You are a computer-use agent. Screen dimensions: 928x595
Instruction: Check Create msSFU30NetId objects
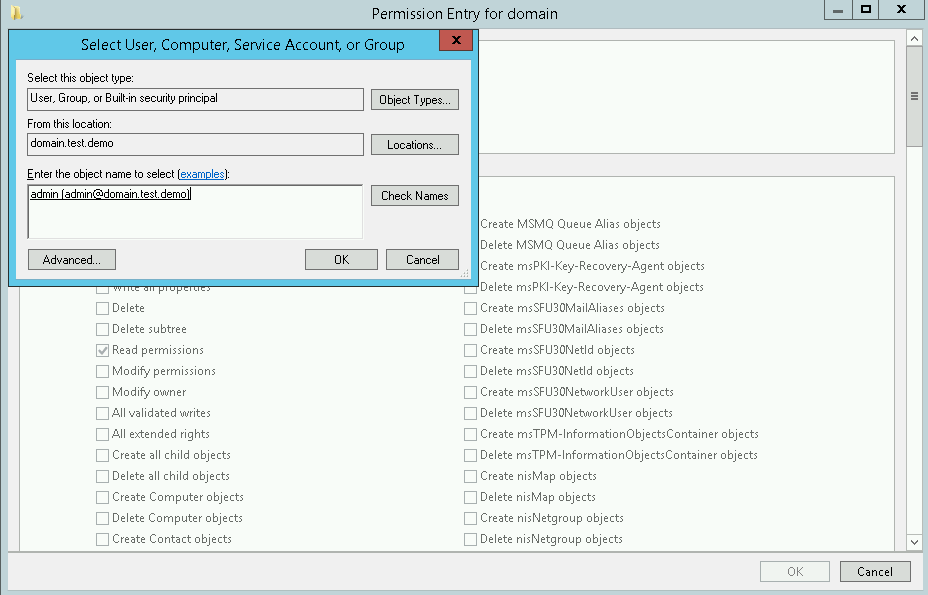click(471, 350)
